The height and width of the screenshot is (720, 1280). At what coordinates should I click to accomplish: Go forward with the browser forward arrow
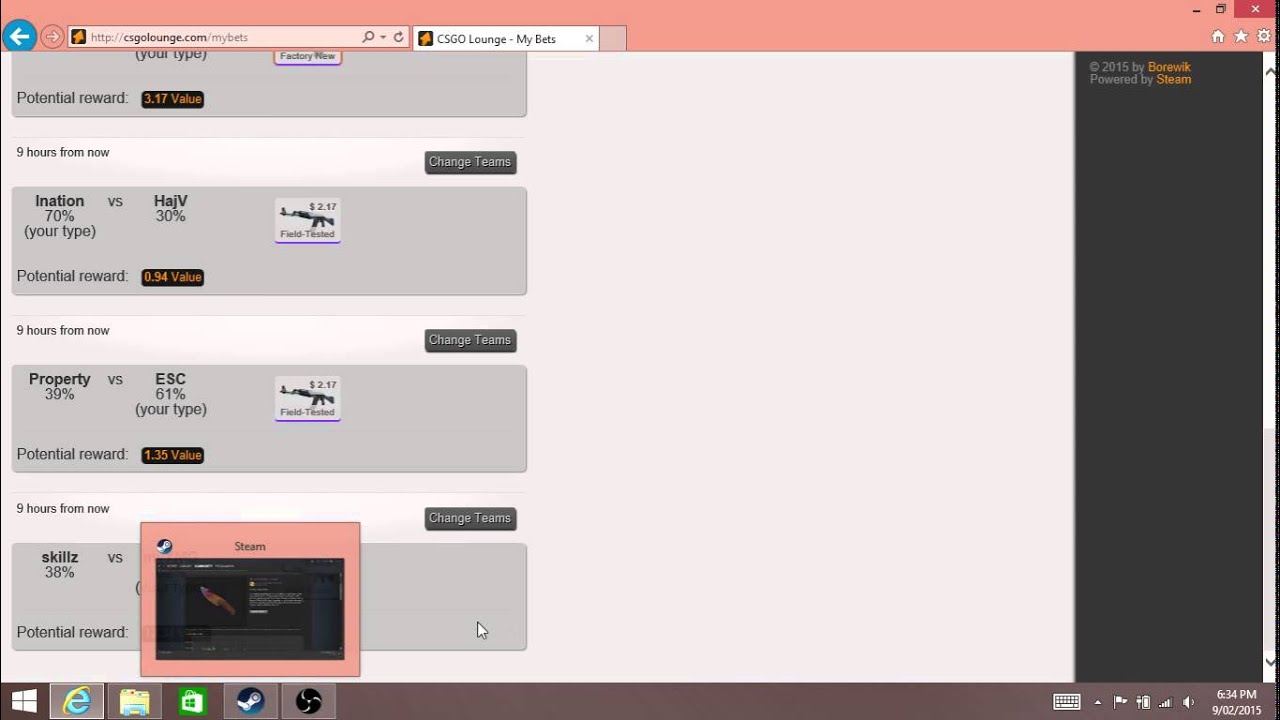point(52,38)
